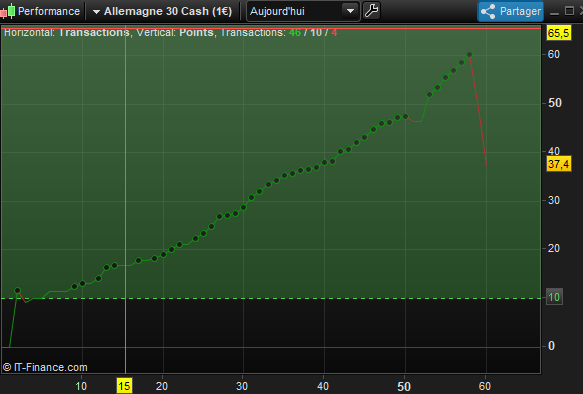Click the green 46 winning transactions count
This screenshot has width=583, height=394.
pyautogui.click(x=294, y=32)
